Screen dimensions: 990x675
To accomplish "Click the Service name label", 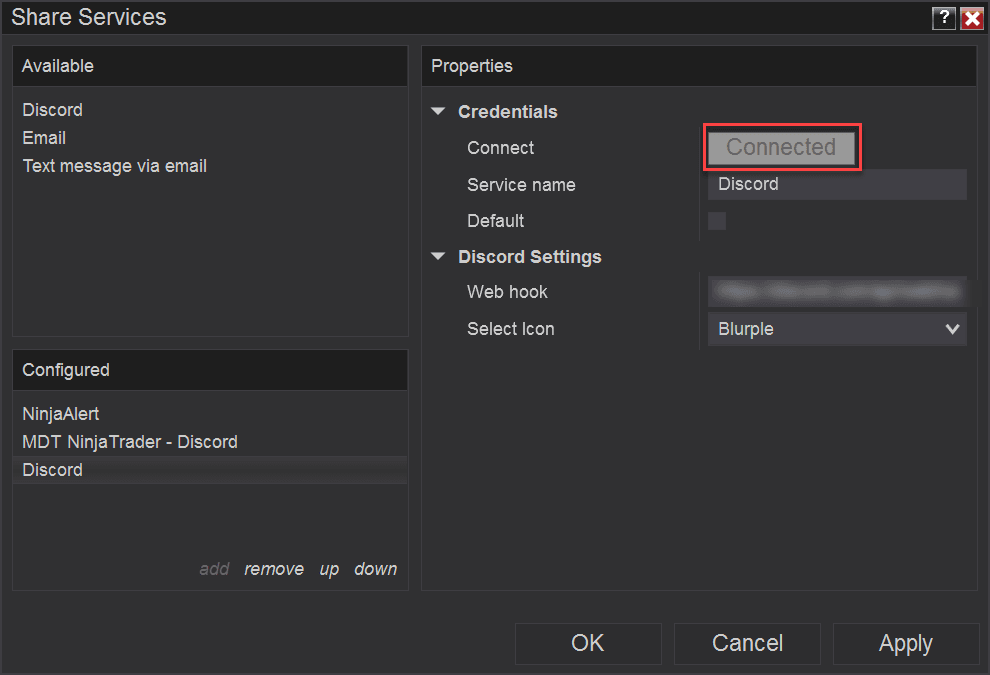I will coord(522,185).
